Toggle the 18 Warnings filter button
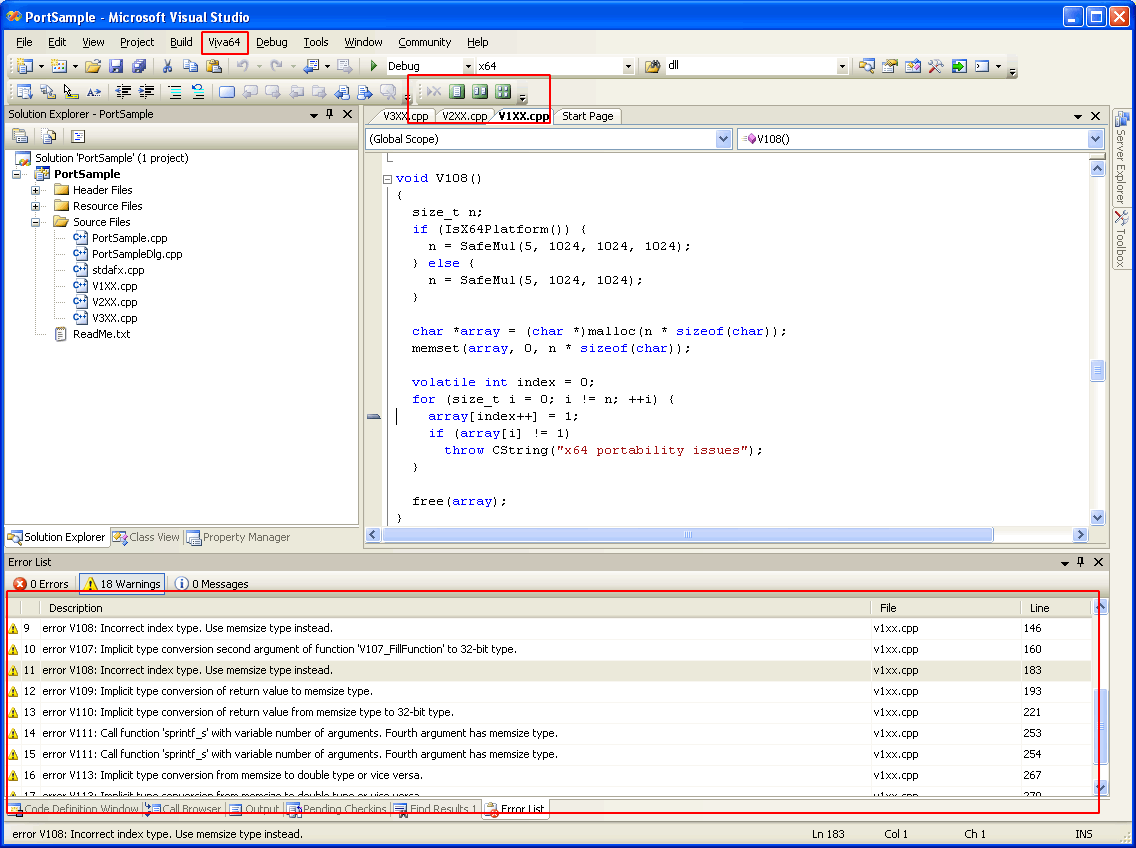Image resolution: width=1136 pixels, height=848 pixels. point(122,584)
